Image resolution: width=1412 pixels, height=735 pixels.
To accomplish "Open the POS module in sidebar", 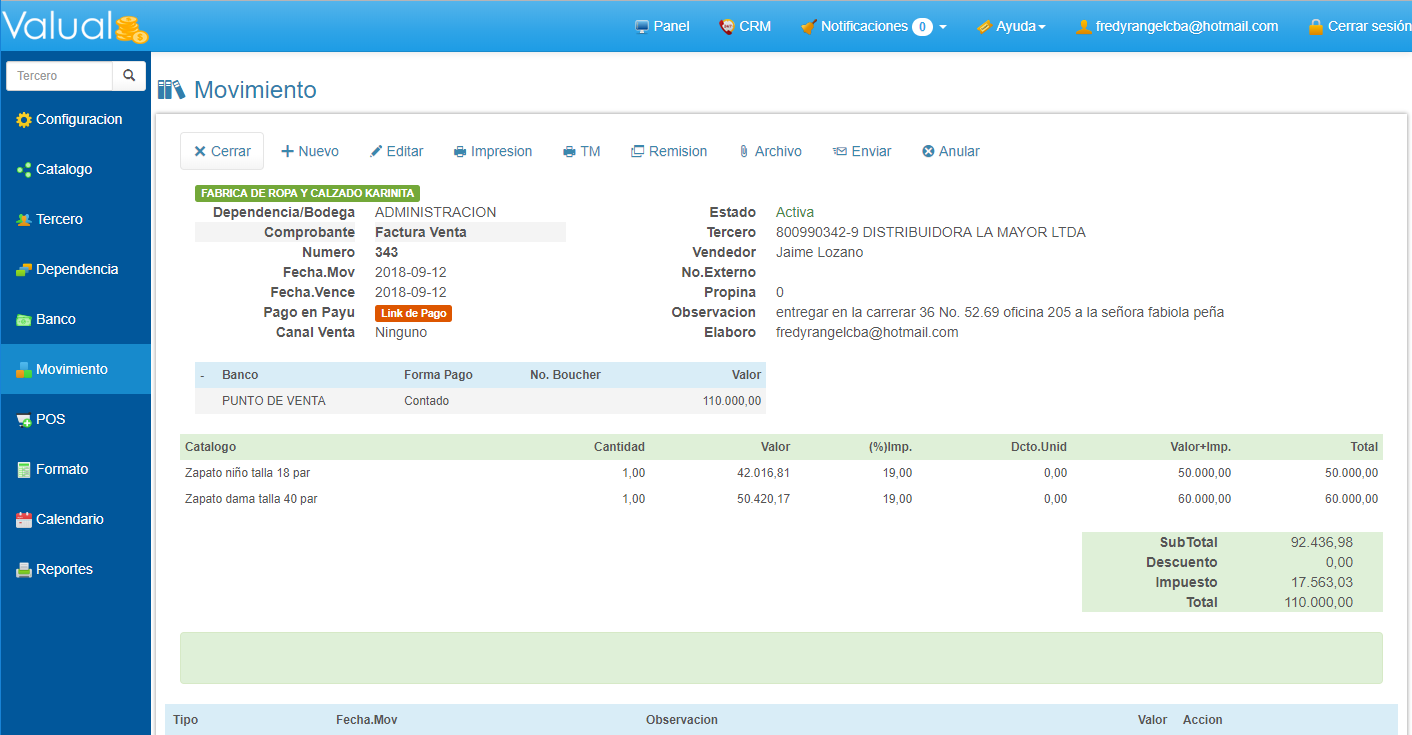I will [50, 419].
